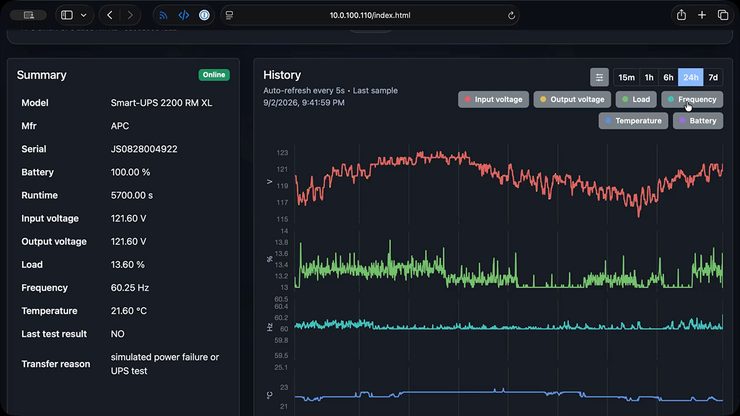Toggle the Battery series
The height and width of the screenshot is (416, 740).
tap(698, 121)
